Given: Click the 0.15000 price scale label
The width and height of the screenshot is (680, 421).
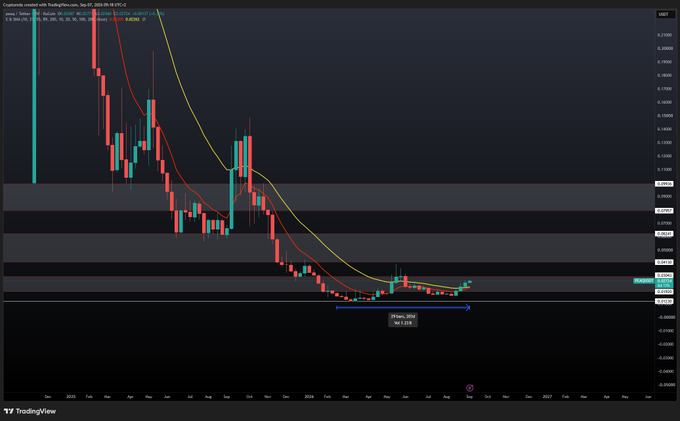Looking at the screenshot, I should [666, 116].
